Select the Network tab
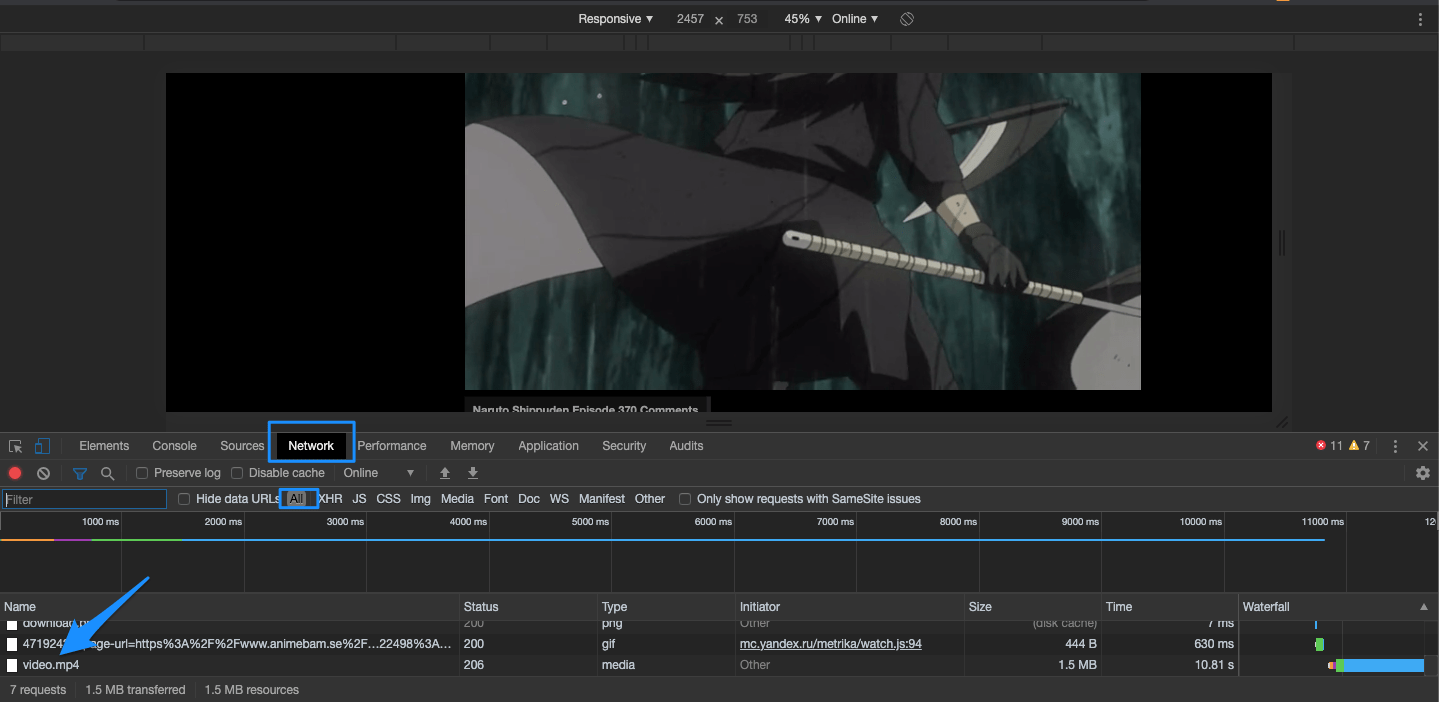Screen dimensions: 1439x702 311,446
